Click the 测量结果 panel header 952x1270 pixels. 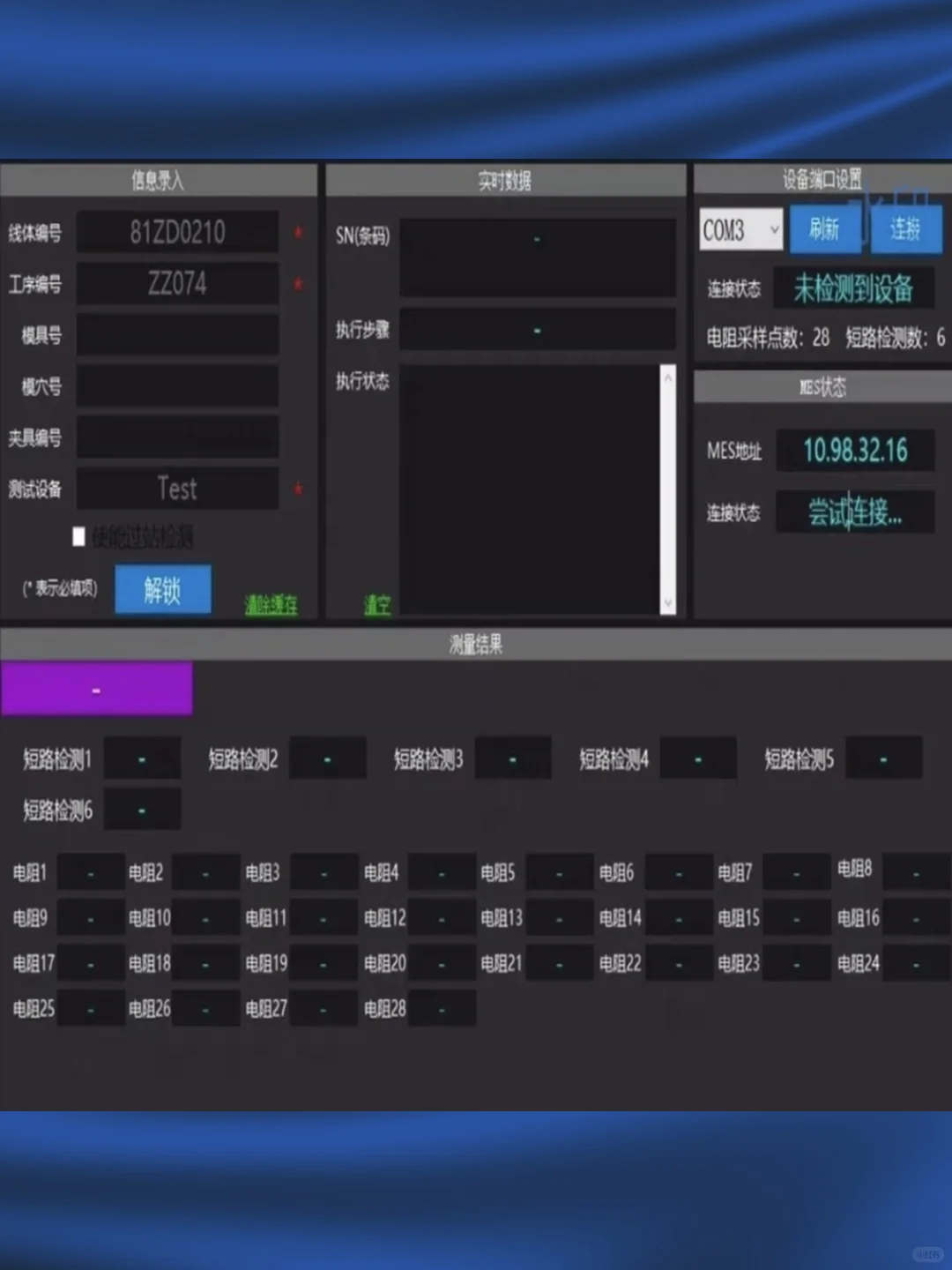point(476,644)
